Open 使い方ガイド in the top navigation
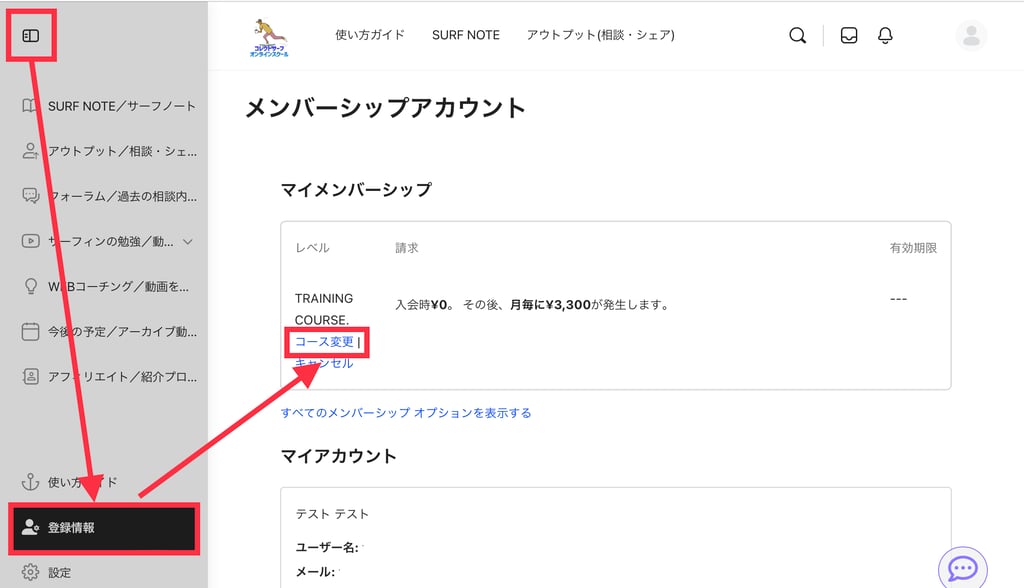 tap(370, 35)
